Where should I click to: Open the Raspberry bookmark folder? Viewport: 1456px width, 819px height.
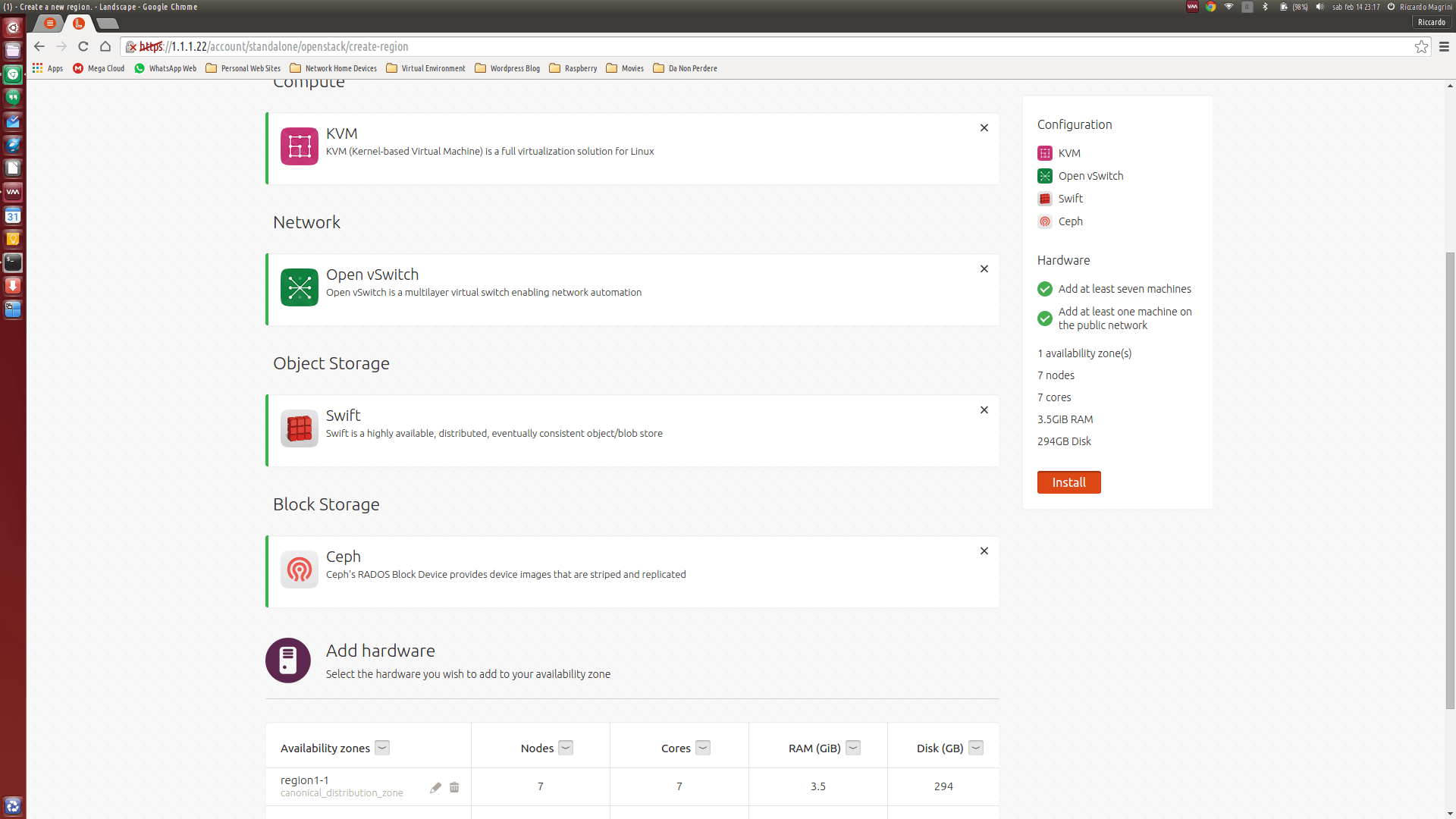[573, 68]
